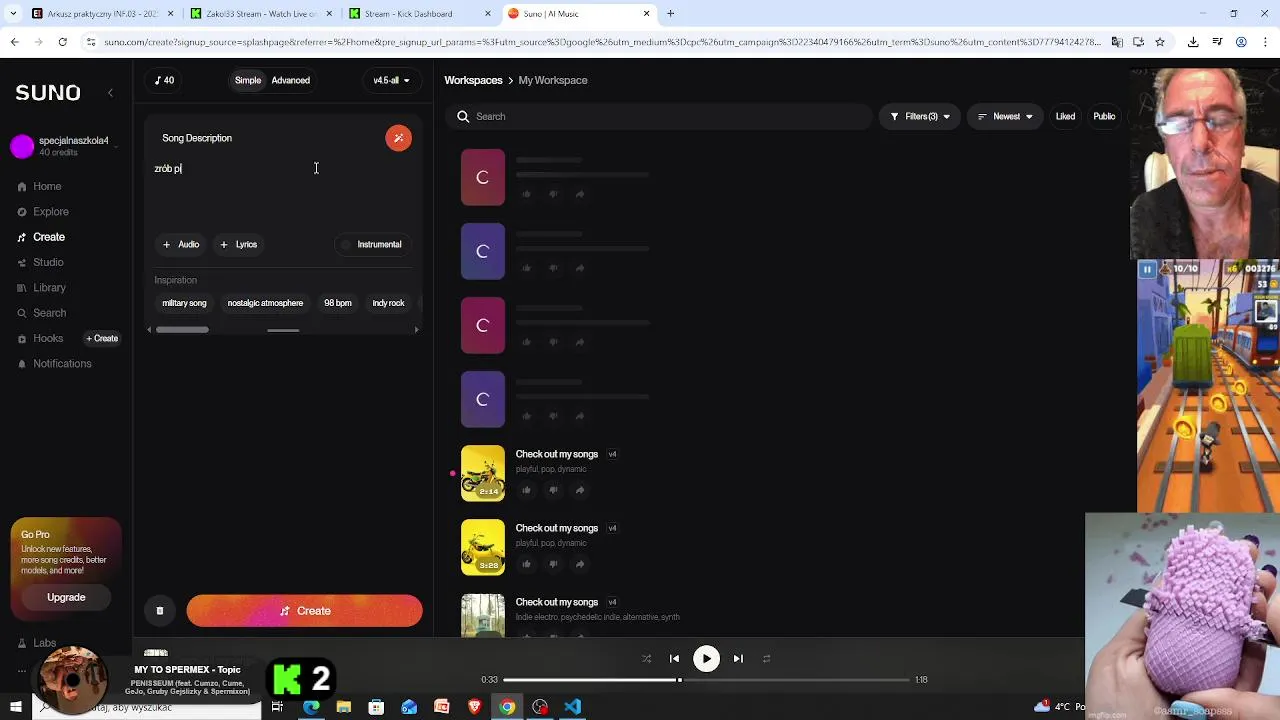Click the Windows Start button
The height and width of the screenshot is (720, 1280).
point(15,707)
